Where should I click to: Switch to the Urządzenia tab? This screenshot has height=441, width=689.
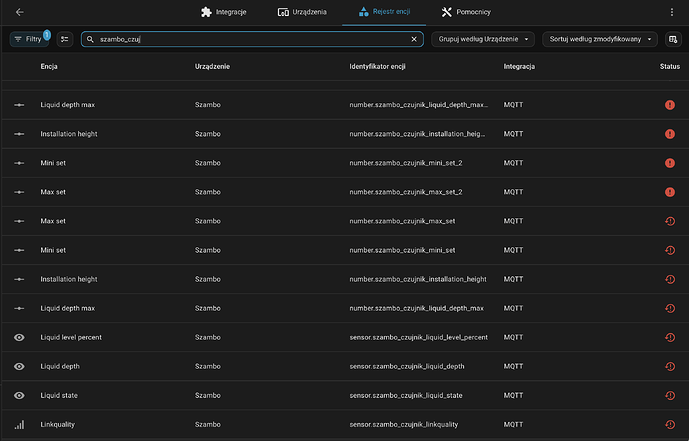pos(302,12)
